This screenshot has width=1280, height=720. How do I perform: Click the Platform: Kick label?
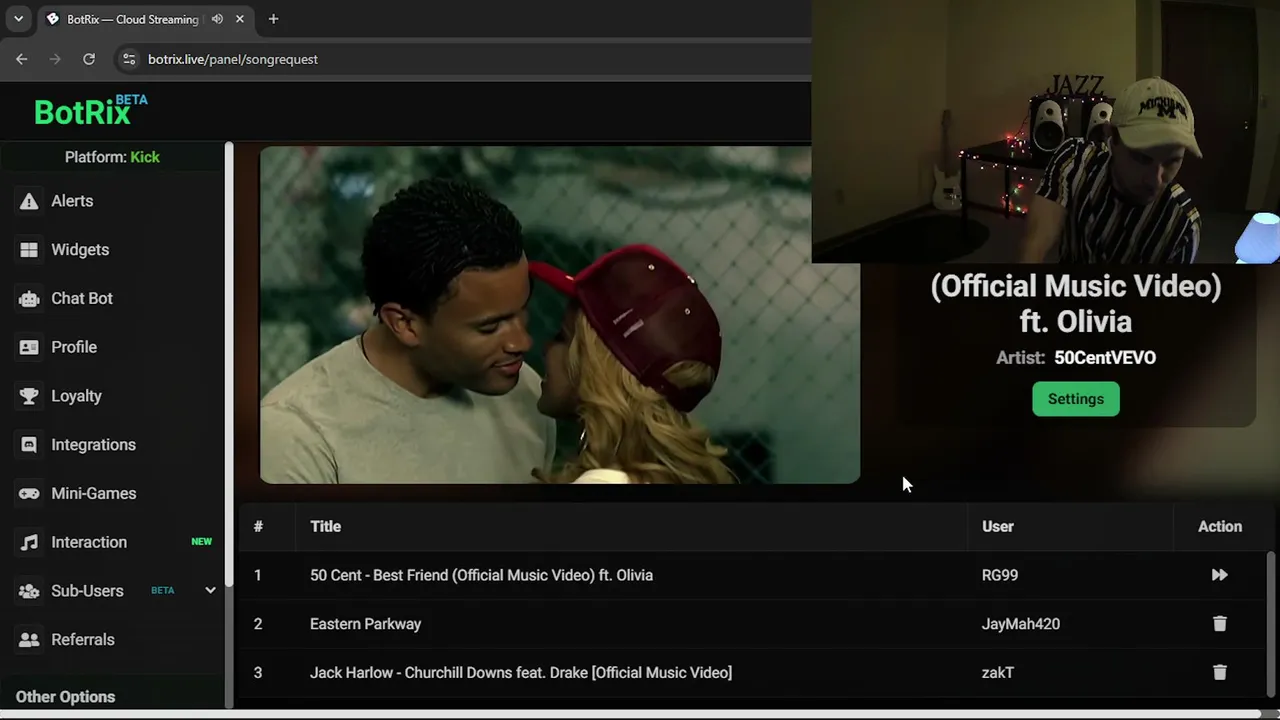tap(112, 157)
